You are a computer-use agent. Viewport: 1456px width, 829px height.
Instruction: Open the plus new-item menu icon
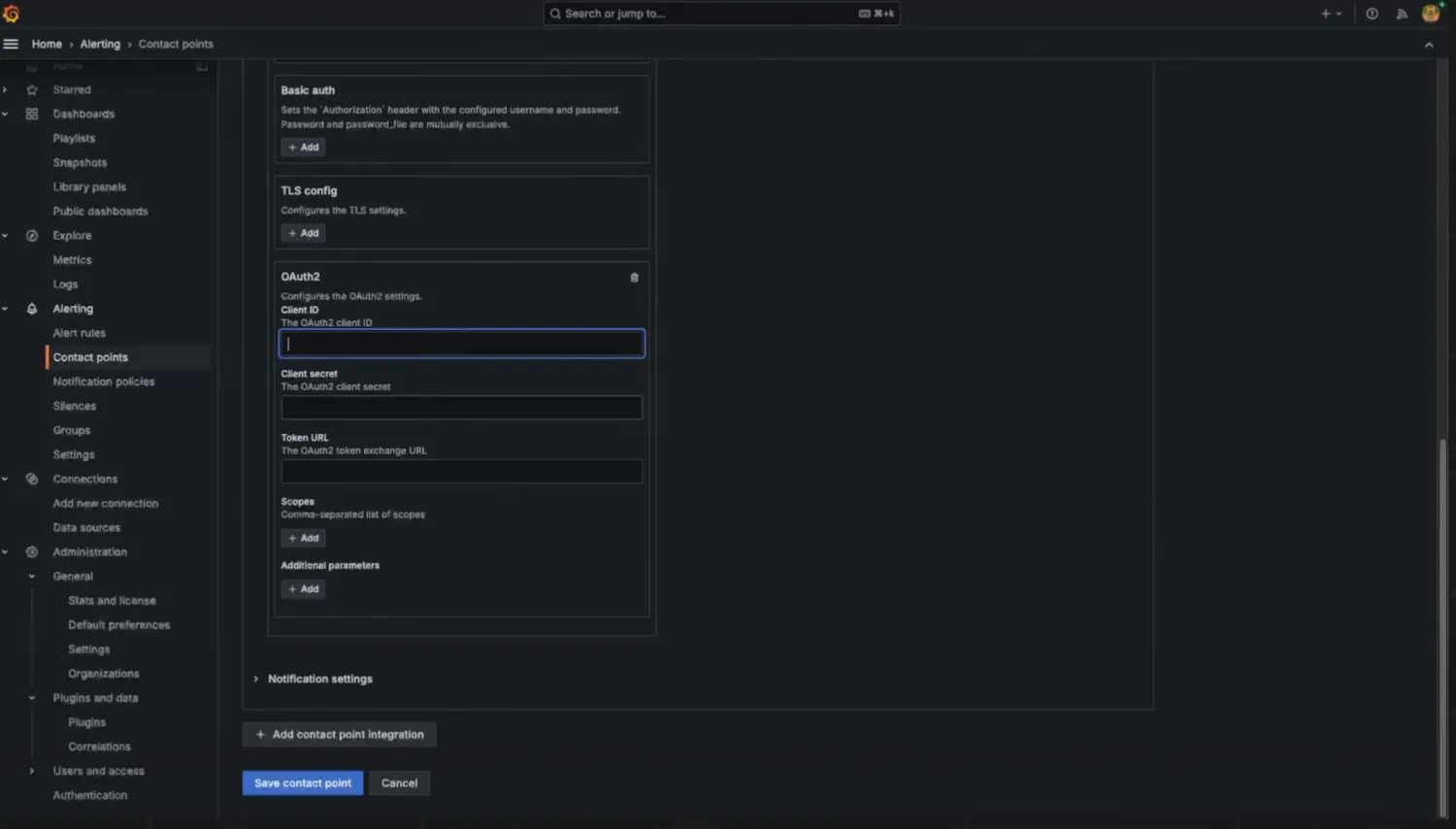tap(1331, 14)
